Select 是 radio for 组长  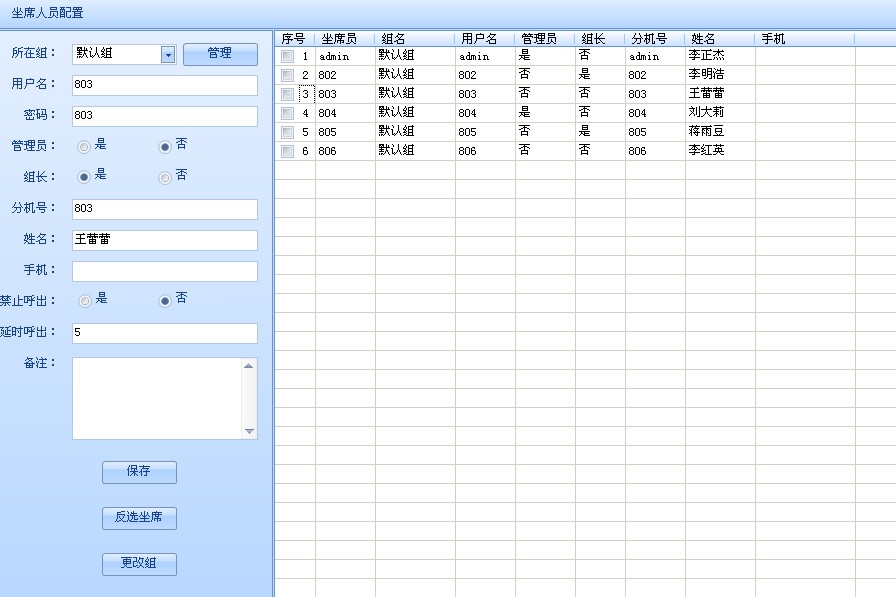click(84, 177)
